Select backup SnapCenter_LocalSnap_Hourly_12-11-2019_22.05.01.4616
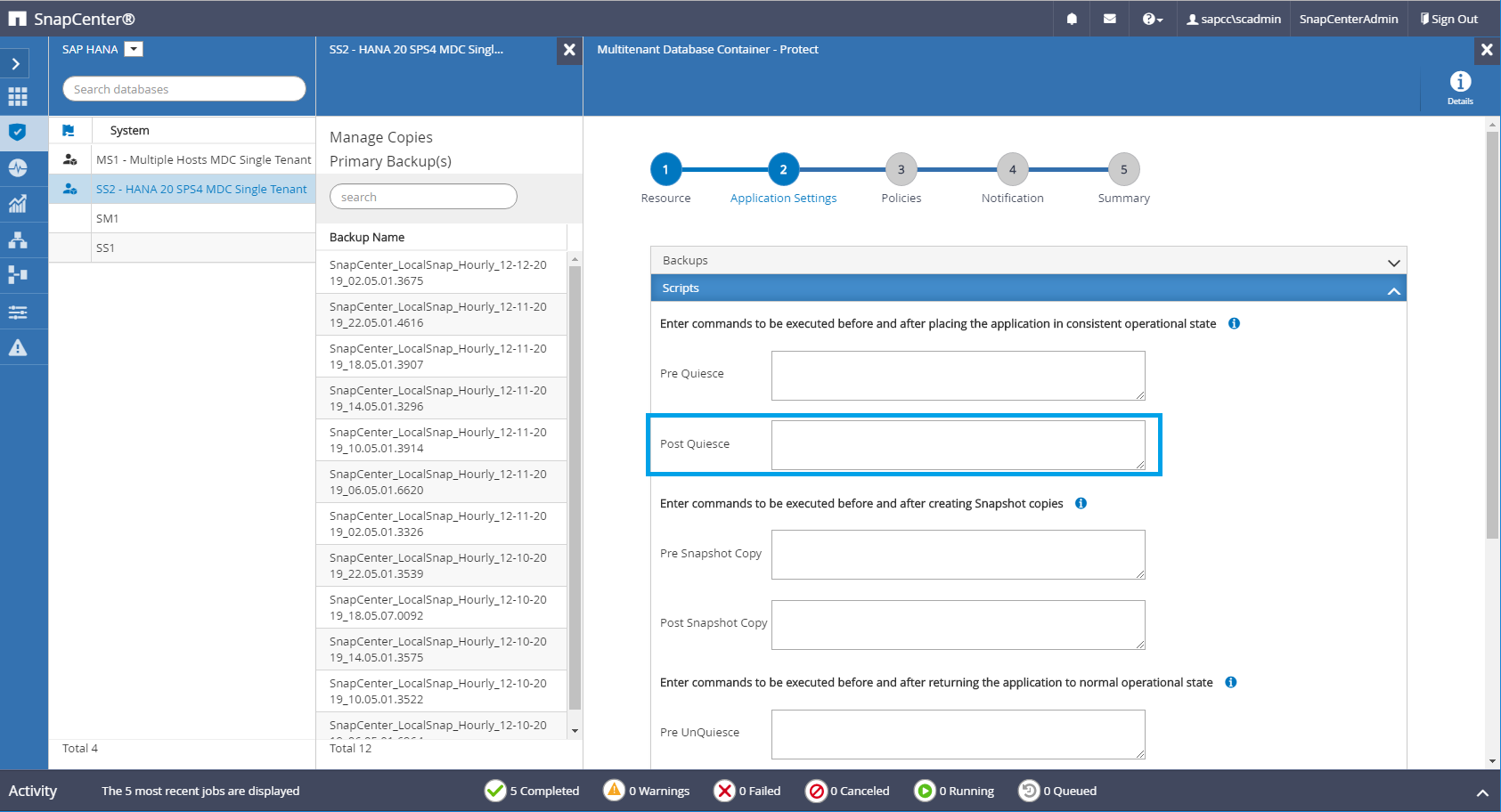The width and height of the screenshot is (1501, 812). pyautogui.click(x=441, y=314)
